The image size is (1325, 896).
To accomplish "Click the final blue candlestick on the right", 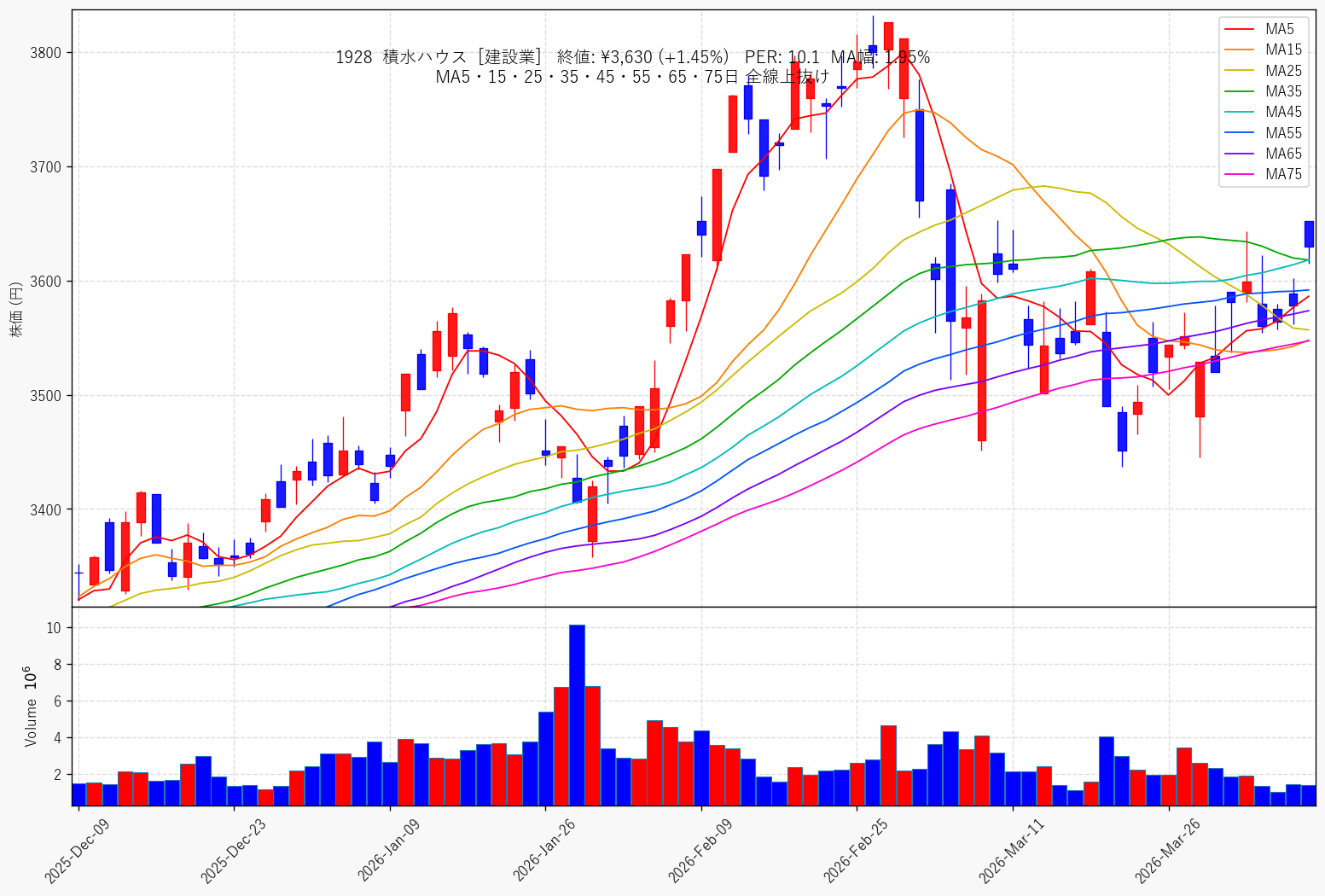I will (1309, 234).
